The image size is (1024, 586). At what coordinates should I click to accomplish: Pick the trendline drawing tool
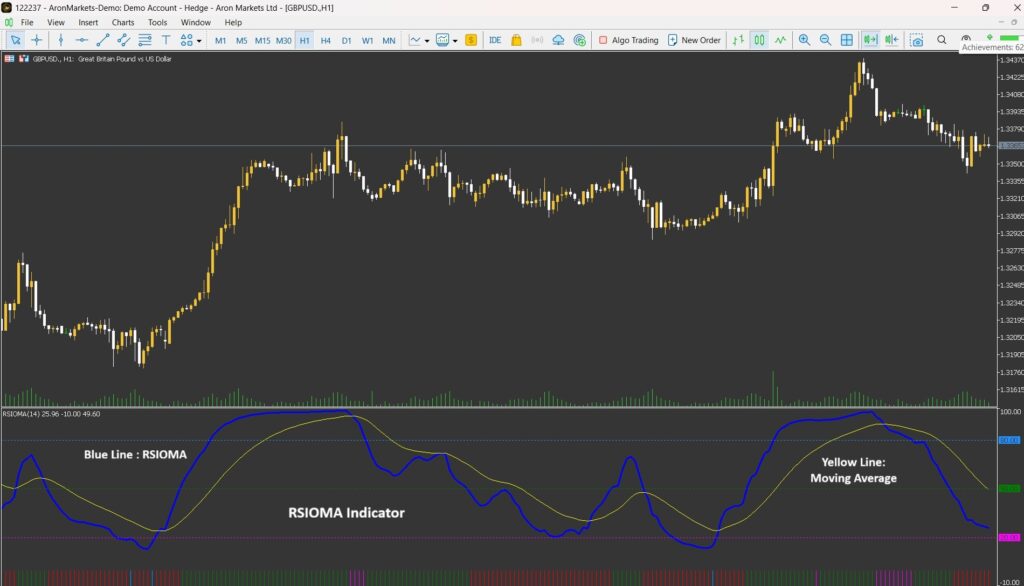(102, 40)
